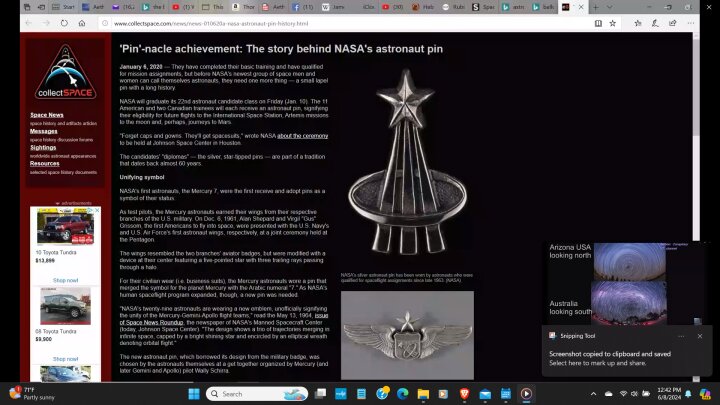
Task: Open Brave browser from the taskbar
Action: [464, 394]
